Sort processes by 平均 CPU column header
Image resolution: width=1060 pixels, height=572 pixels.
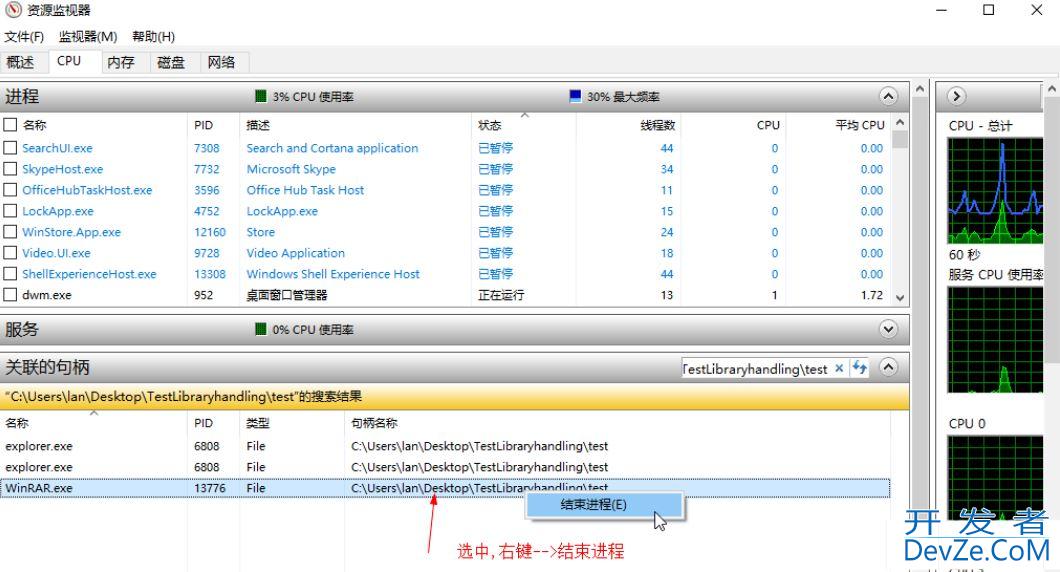859,125
